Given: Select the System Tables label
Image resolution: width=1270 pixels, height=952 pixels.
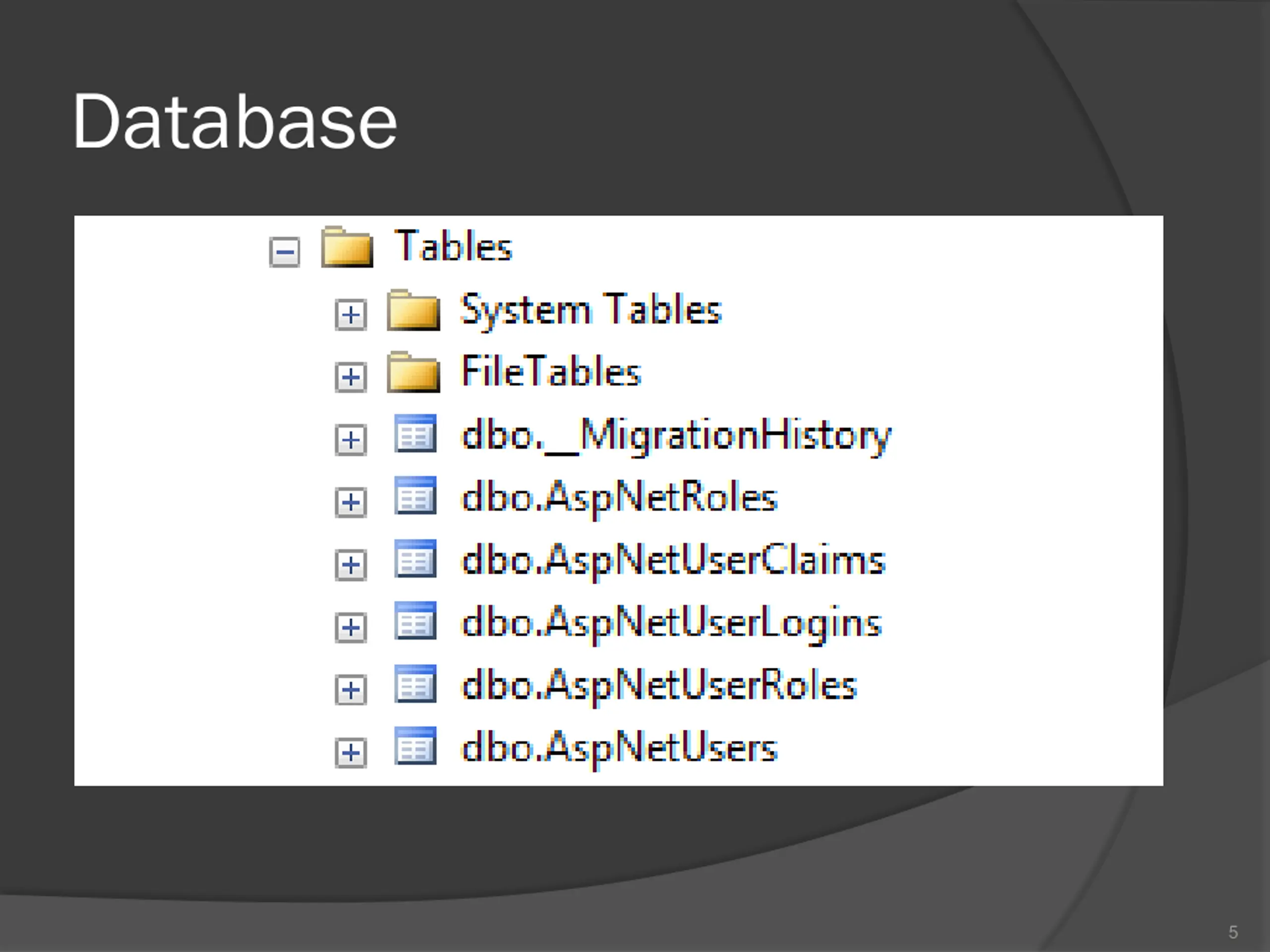Looking at the screenshot, I should click(591, 310).
